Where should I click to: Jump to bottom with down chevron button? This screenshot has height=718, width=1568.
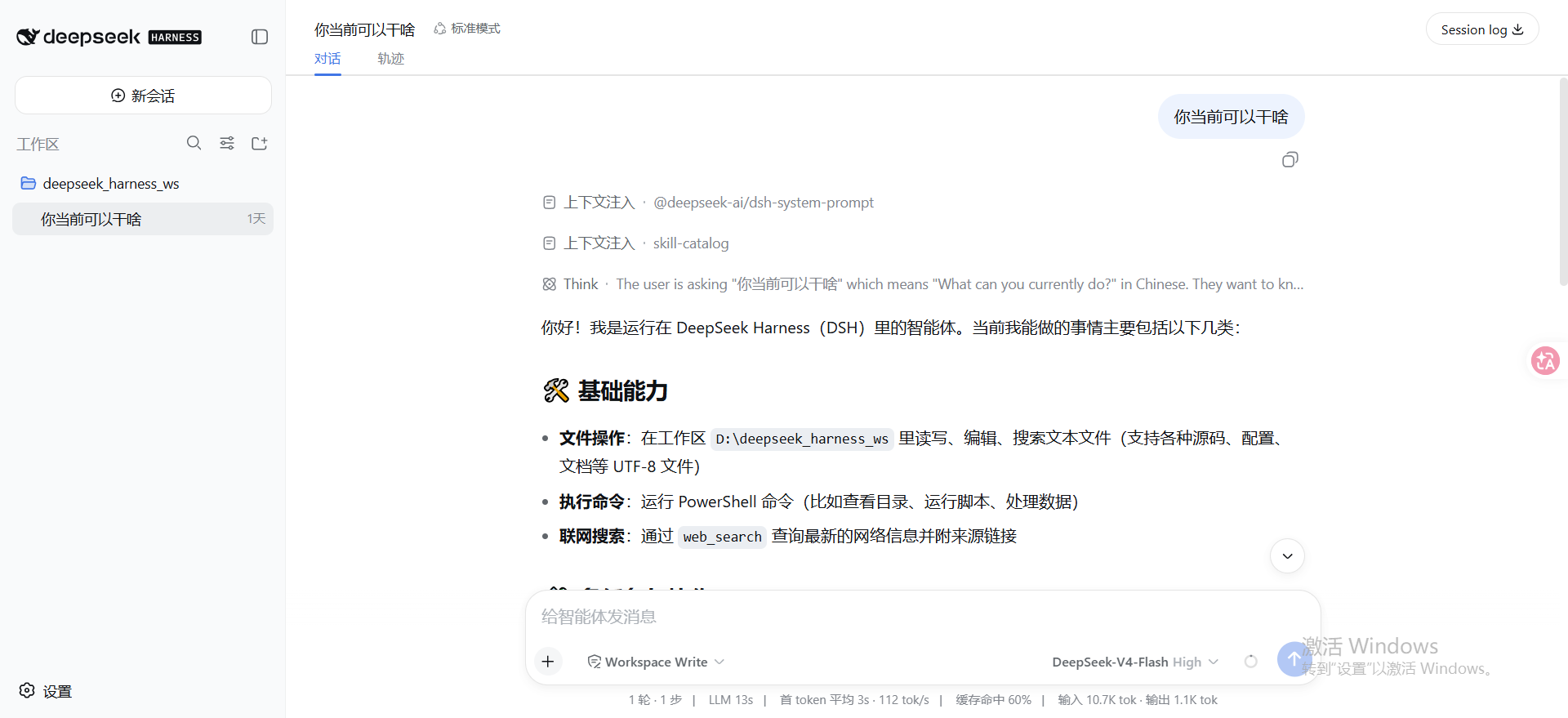[1287, 556]
